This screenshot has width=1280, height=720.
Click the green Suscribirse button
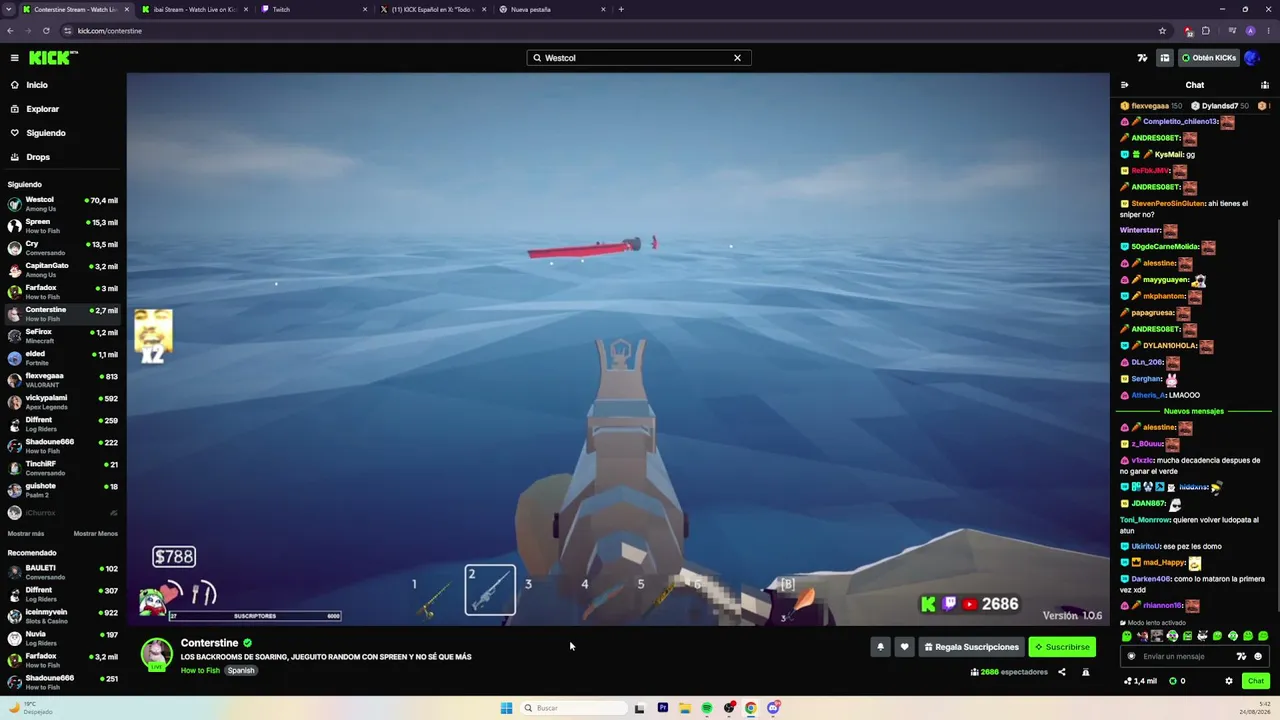click(1062, 647)
